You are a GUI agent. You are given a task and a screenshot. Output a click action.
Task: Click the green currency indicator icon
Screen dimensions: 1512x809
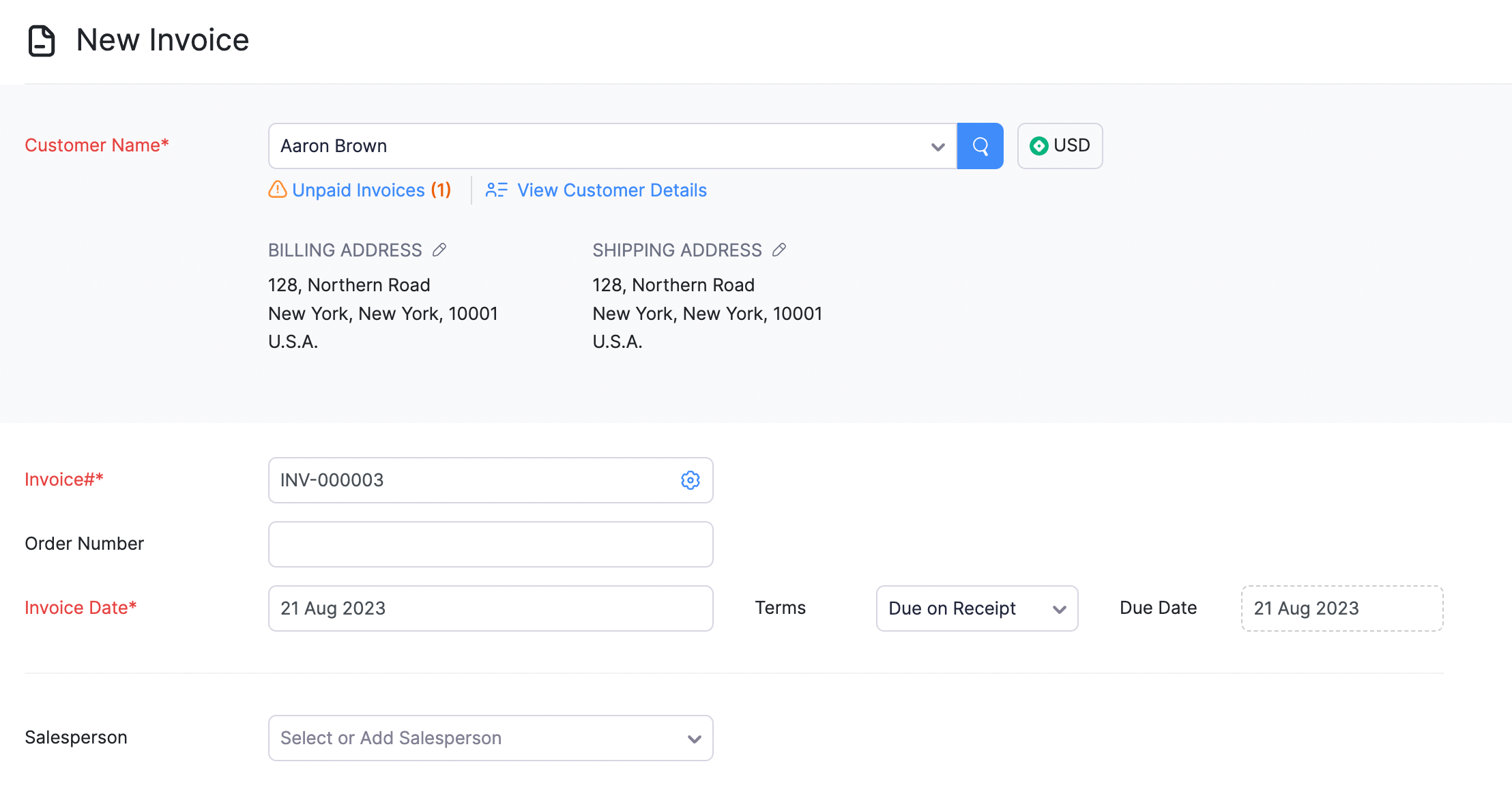(x=1038, y=145)
